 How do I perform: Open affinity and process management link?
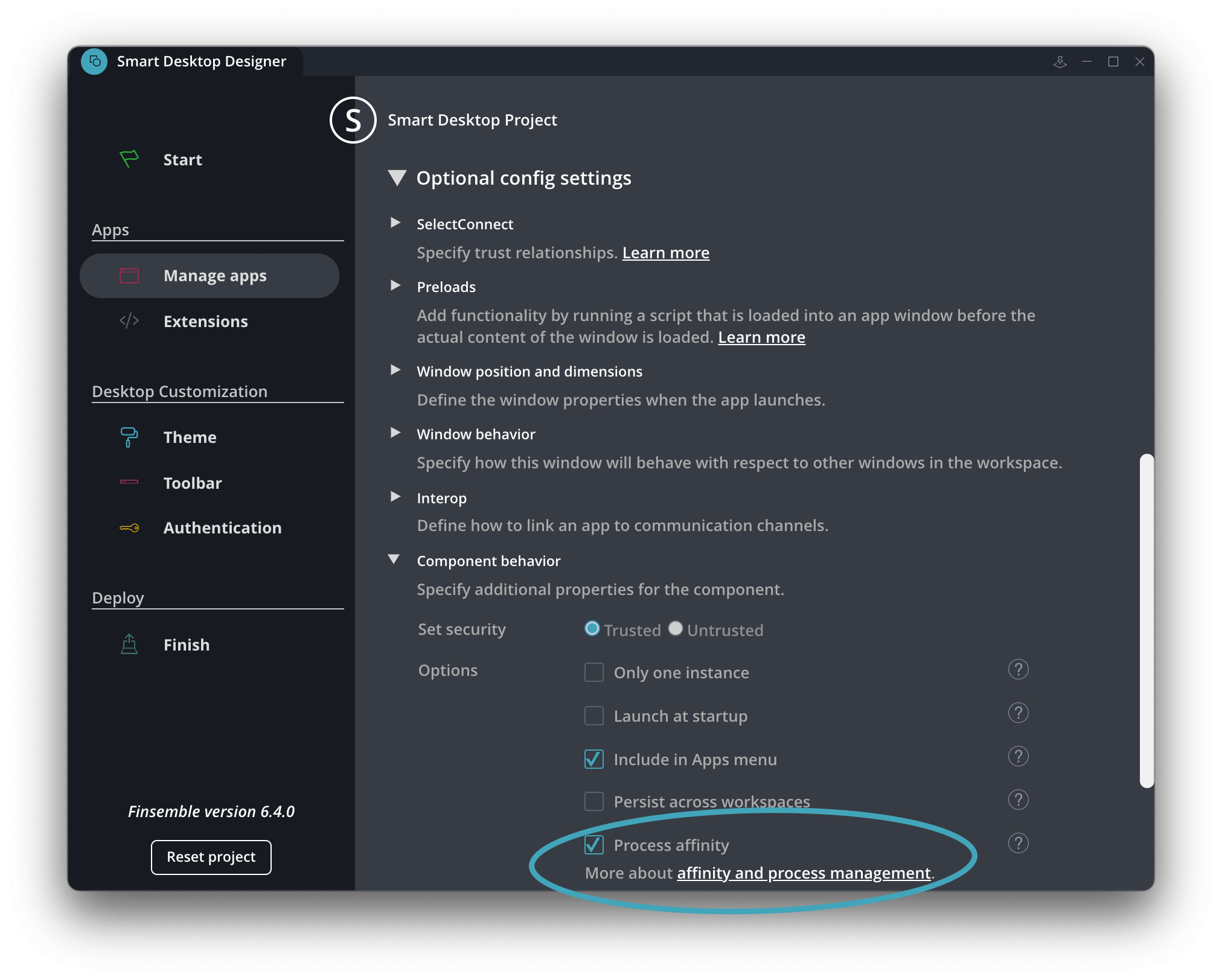pyautogui.click(x=804, y=873)
